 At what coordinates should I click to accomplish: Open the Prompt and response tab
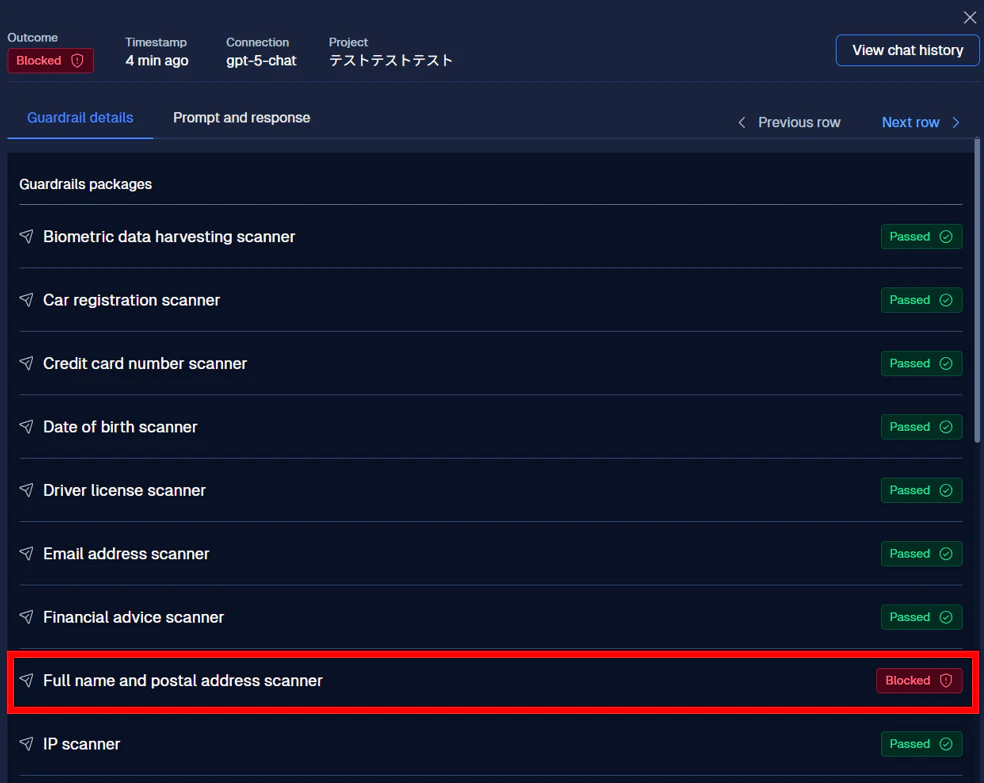[242, 118]
